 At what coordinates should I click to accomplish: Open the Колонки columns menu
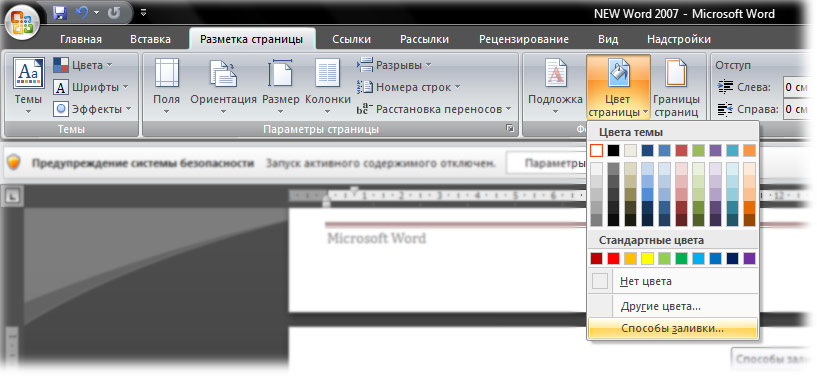(x=328, y=86)
